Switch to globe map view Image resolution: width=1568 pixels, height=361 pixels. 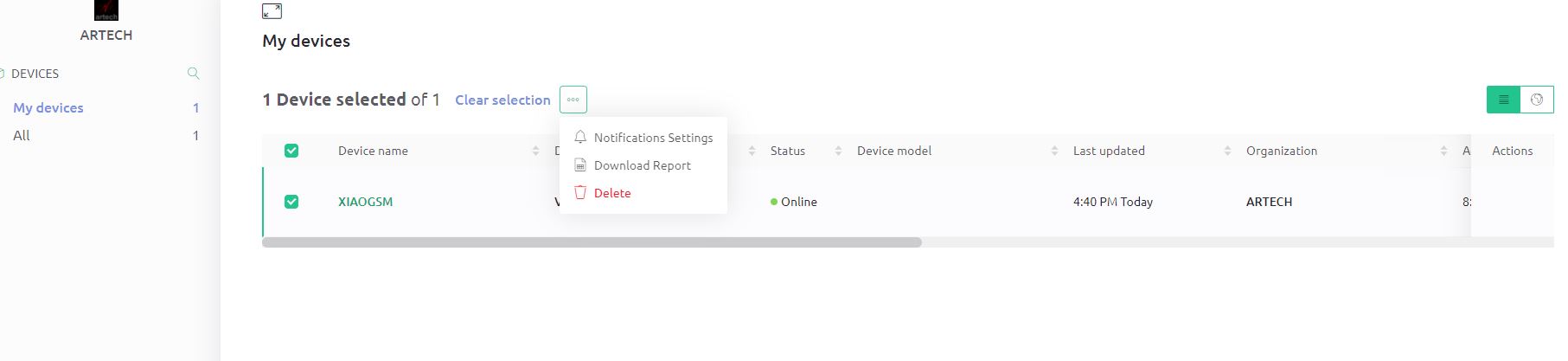tap(1536, 100)
